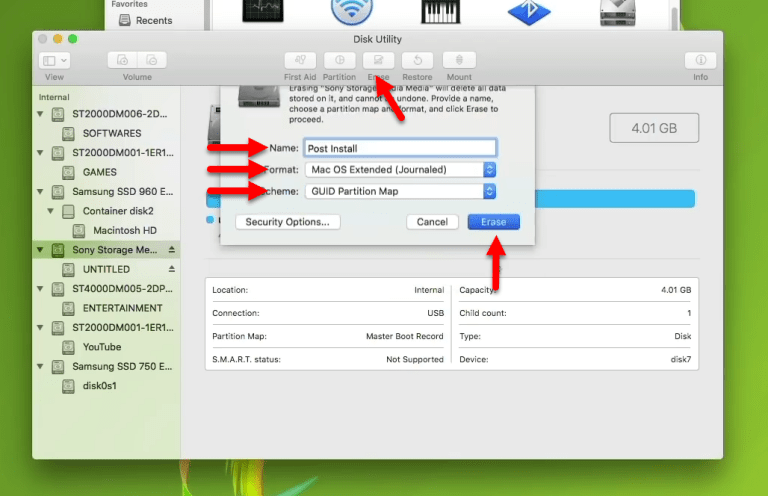Select the ST4000DM005-2DP disk
This screenshot has height=496, width=768.
[x=122, y=288]
